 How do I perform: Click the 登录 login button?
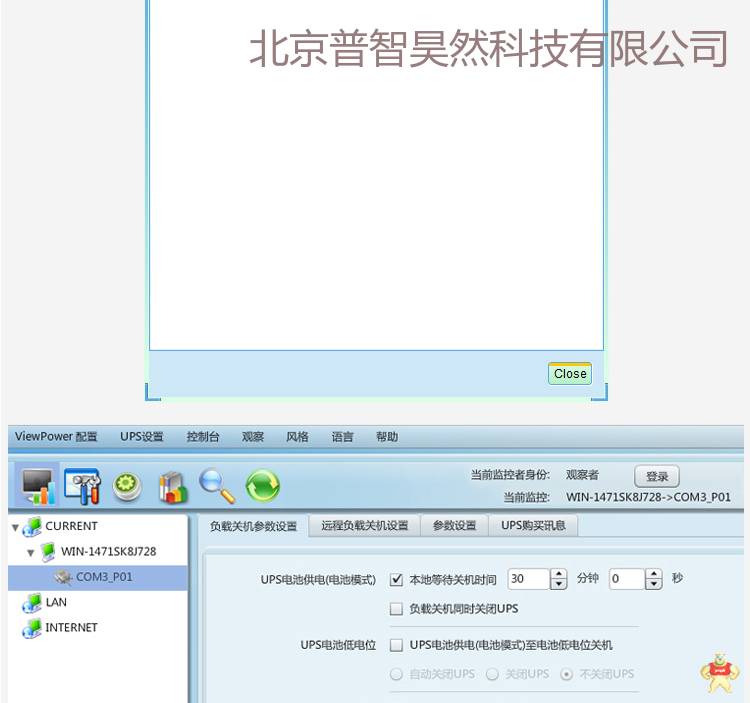click(657, 476)
